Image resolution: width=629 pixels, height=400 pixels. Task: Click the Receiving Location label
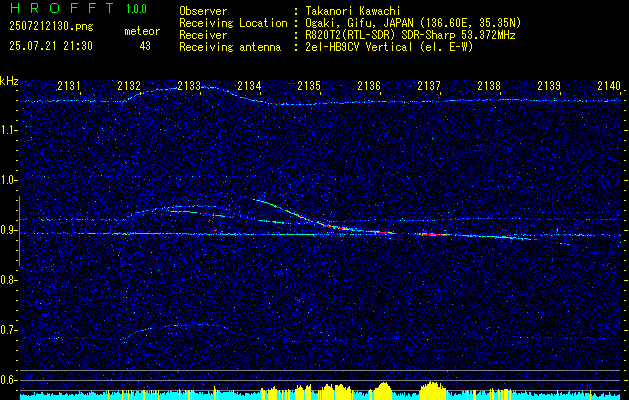coord(233,23)
